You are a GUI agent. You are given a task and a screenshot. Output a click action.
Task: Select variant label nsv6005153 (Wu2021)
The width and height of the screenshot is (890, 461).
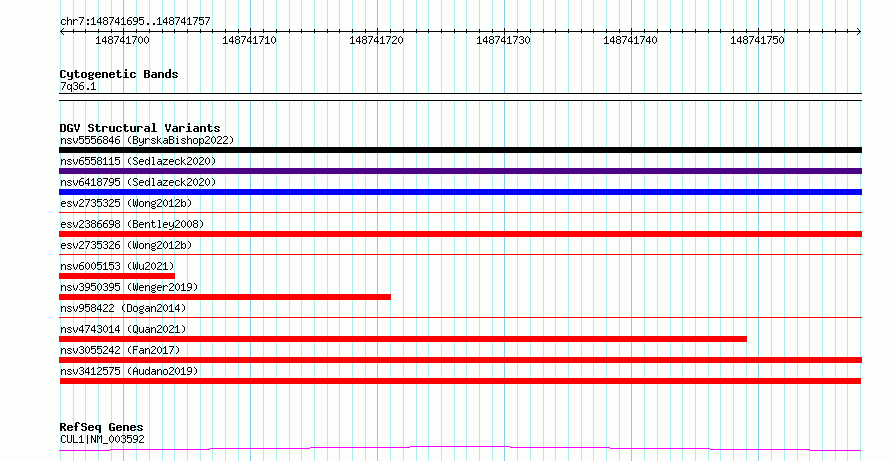[117, 266]
